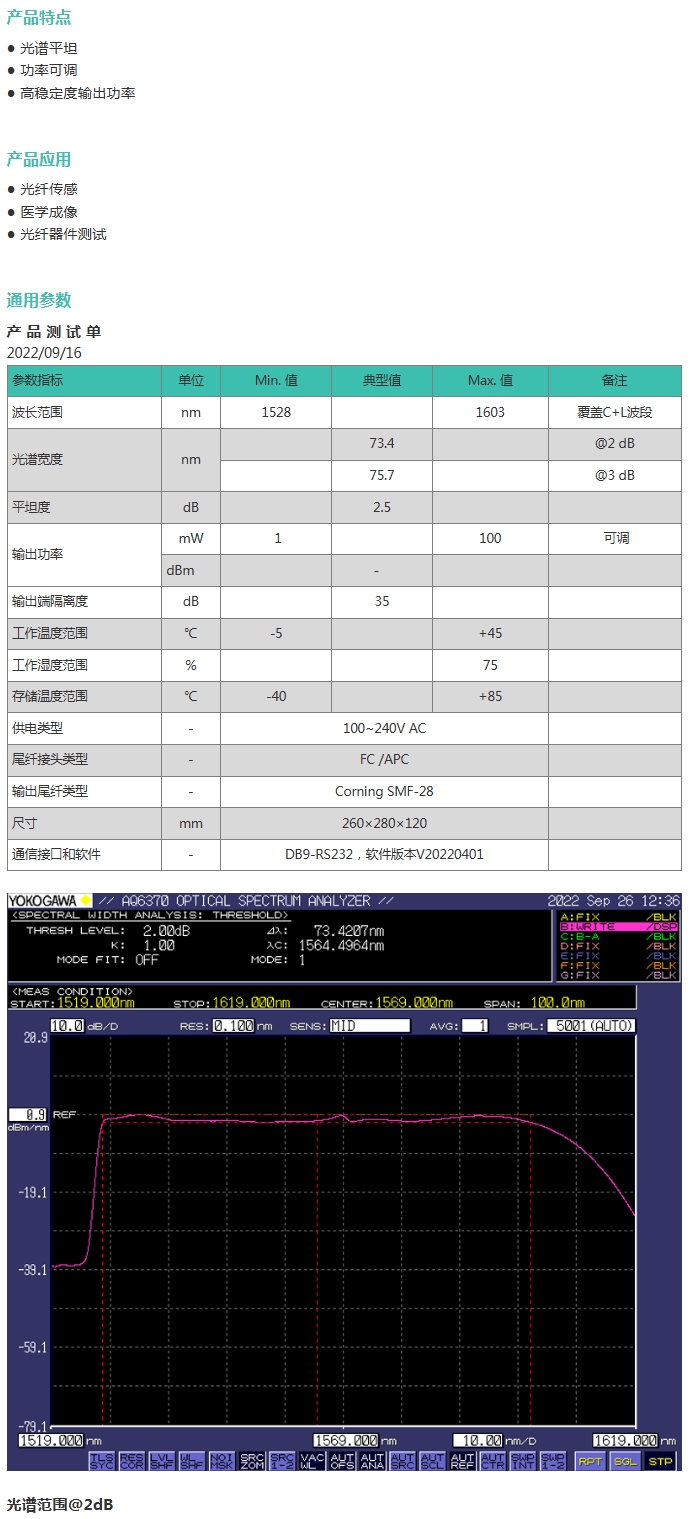Click the Corning SMF-28 cell
Viewport: 690px width, 1519px height.
point(384,791)
